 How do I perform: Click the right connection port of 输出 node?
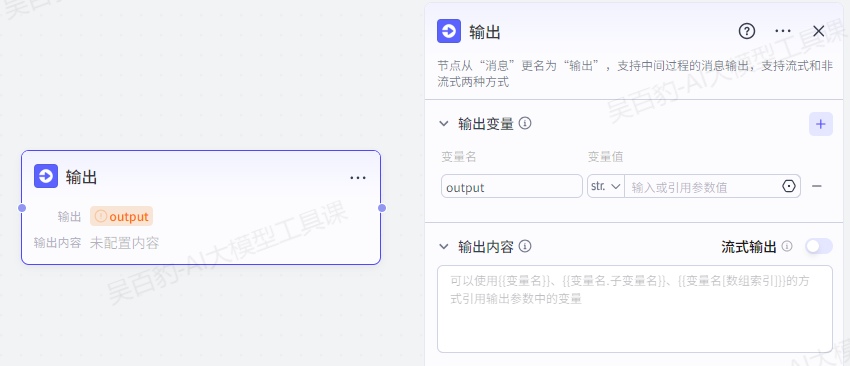382,208
